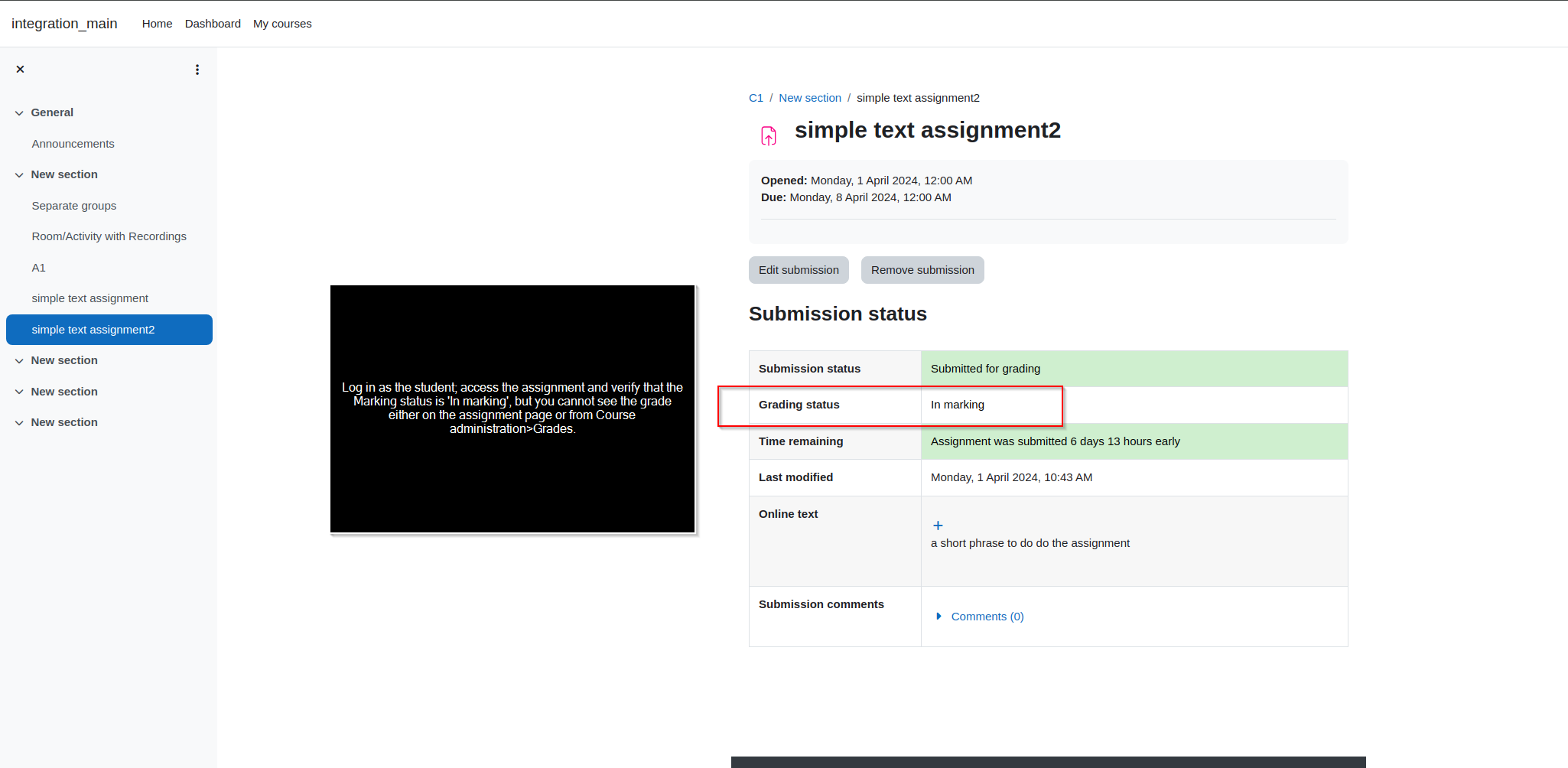Click the 'Online text' row label
Viewport: 1568px width, 768px height.
pos(788,514)
